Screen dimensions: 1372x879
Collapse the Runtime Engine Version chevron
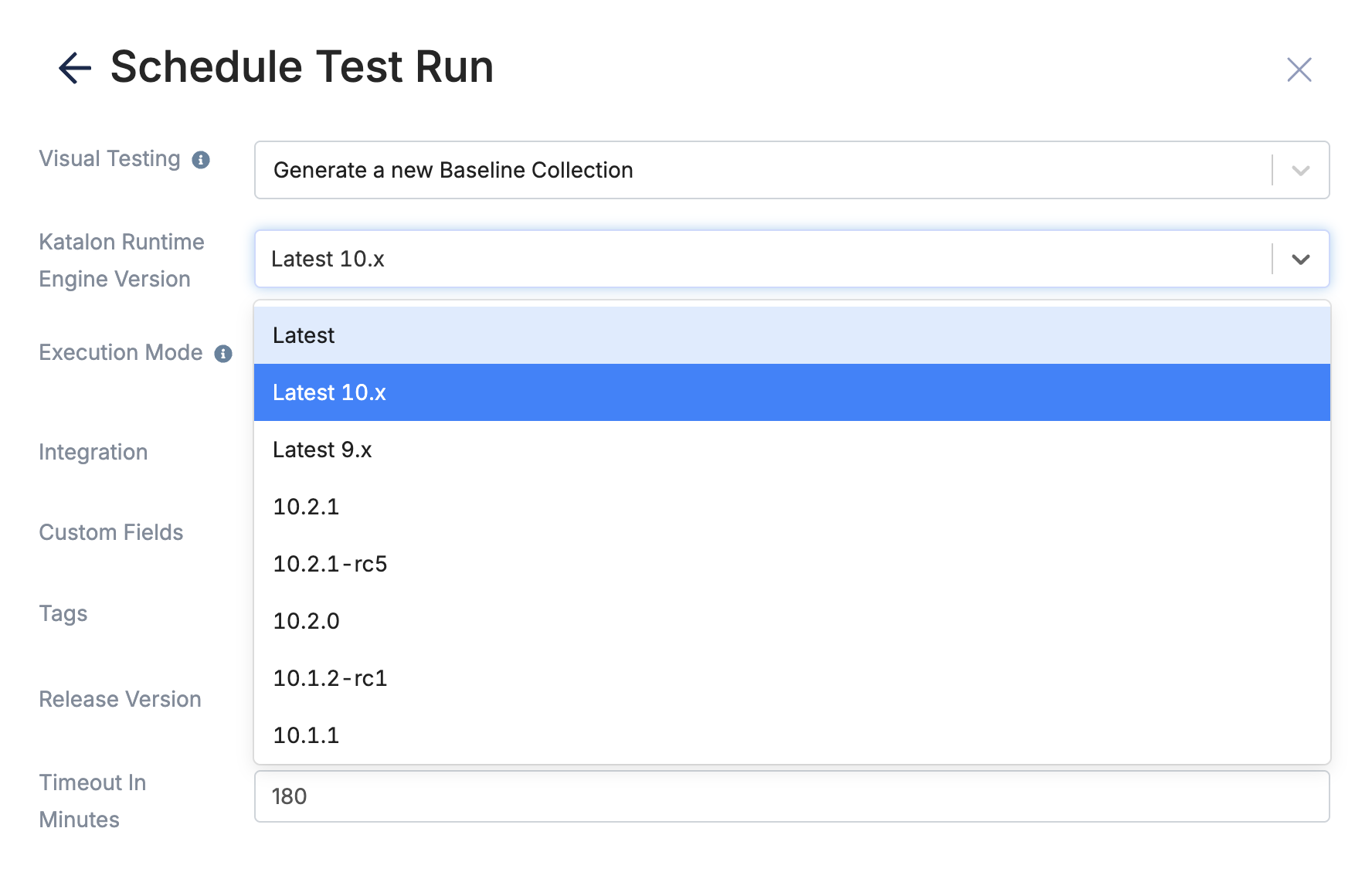[x=1301, y=260]
